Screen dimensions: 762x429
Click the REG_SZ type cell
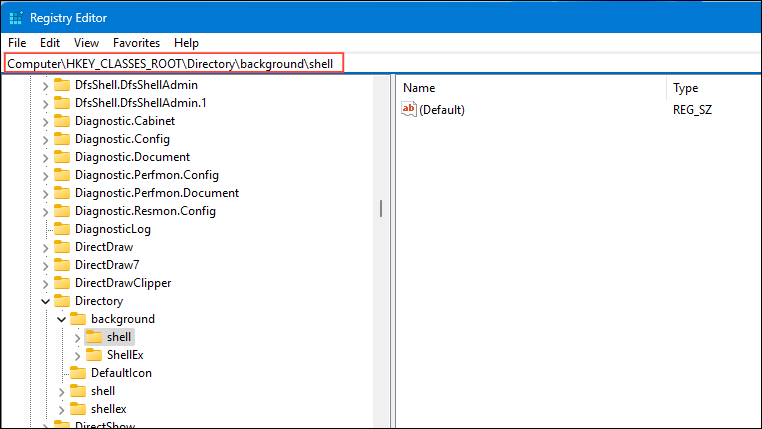(692, 110)
